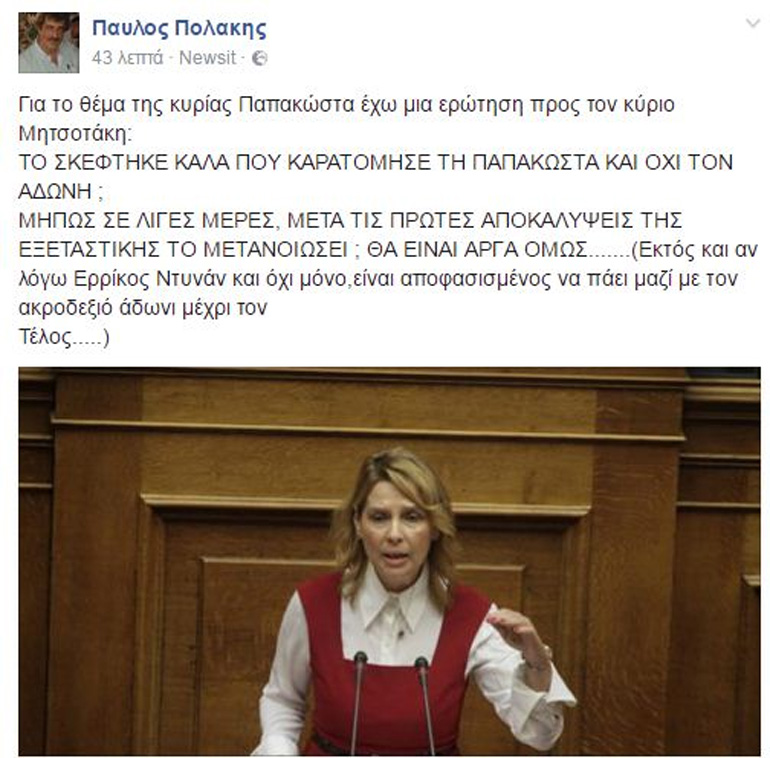Click the right microphone in the photo
Image resolution: width=770 pixels, height=758 pixels.
pyautogui.click(x=426, y=704)
